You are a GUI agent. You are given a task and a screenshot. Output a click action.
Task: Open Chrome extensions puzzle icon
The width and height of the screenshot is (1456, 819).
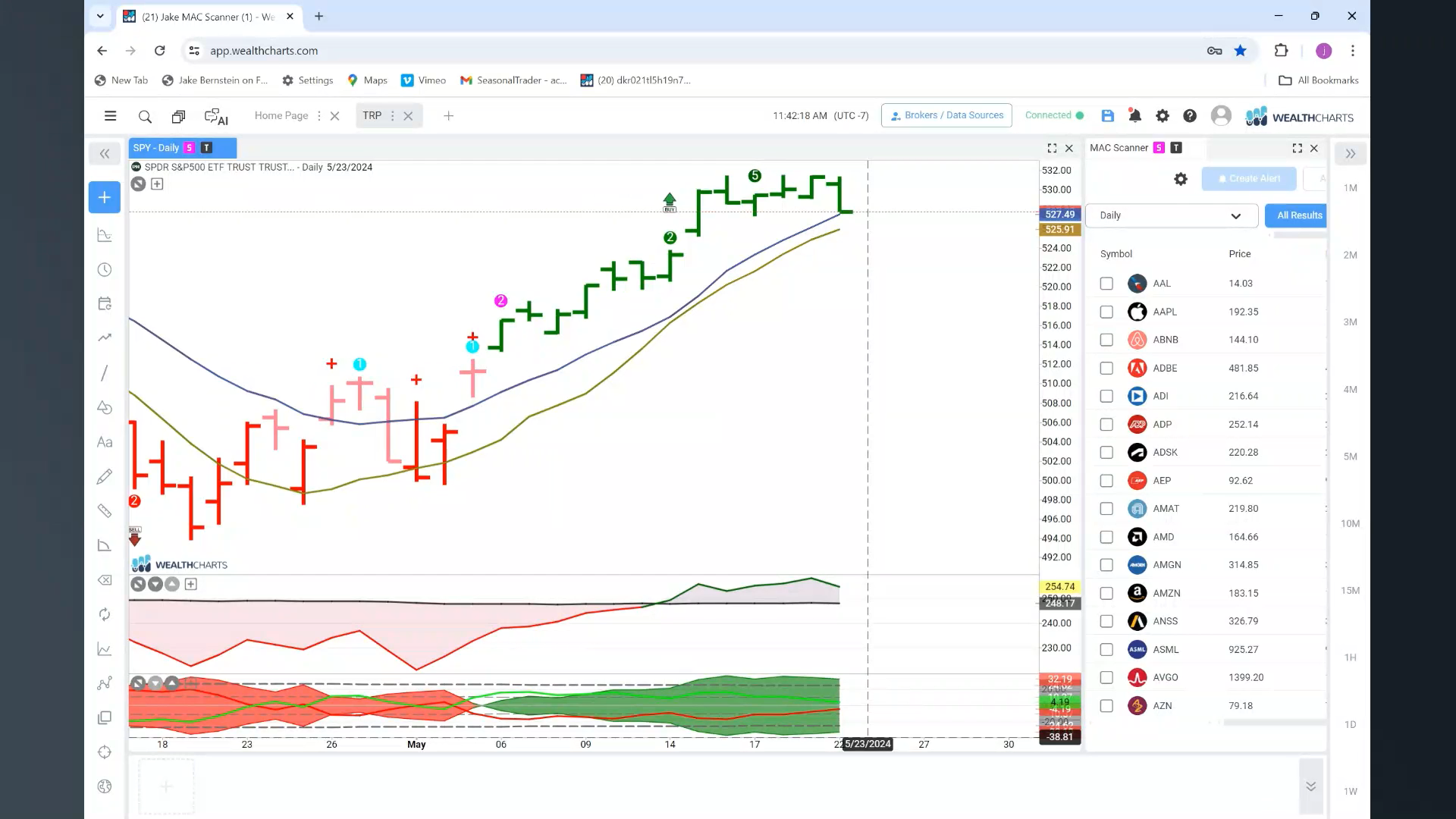[1281, 51]
